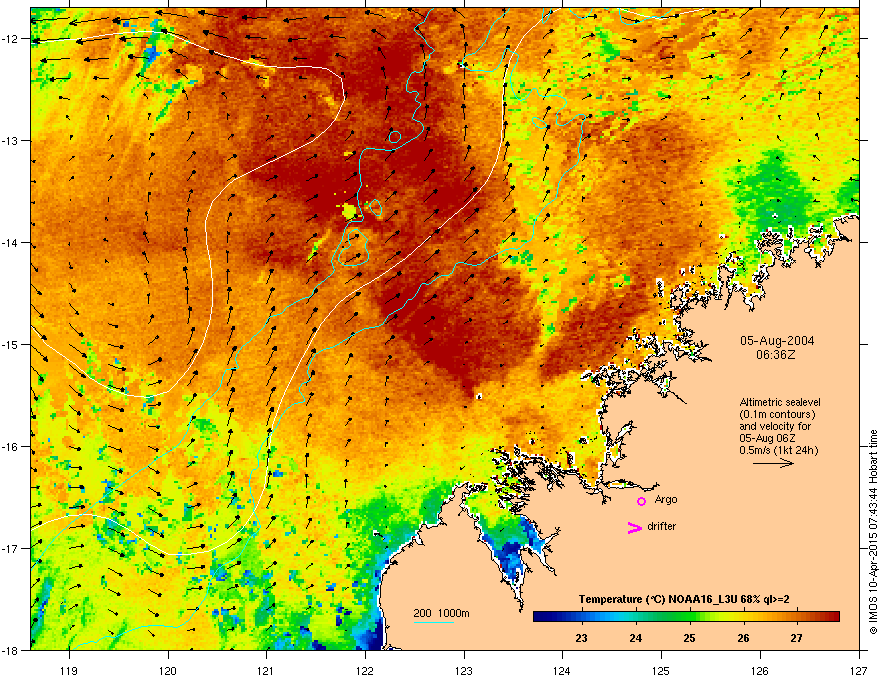The width and height of the screenshot is (880, 680).
Task: Click the latitude axis label '-17'
Action: 12,548
